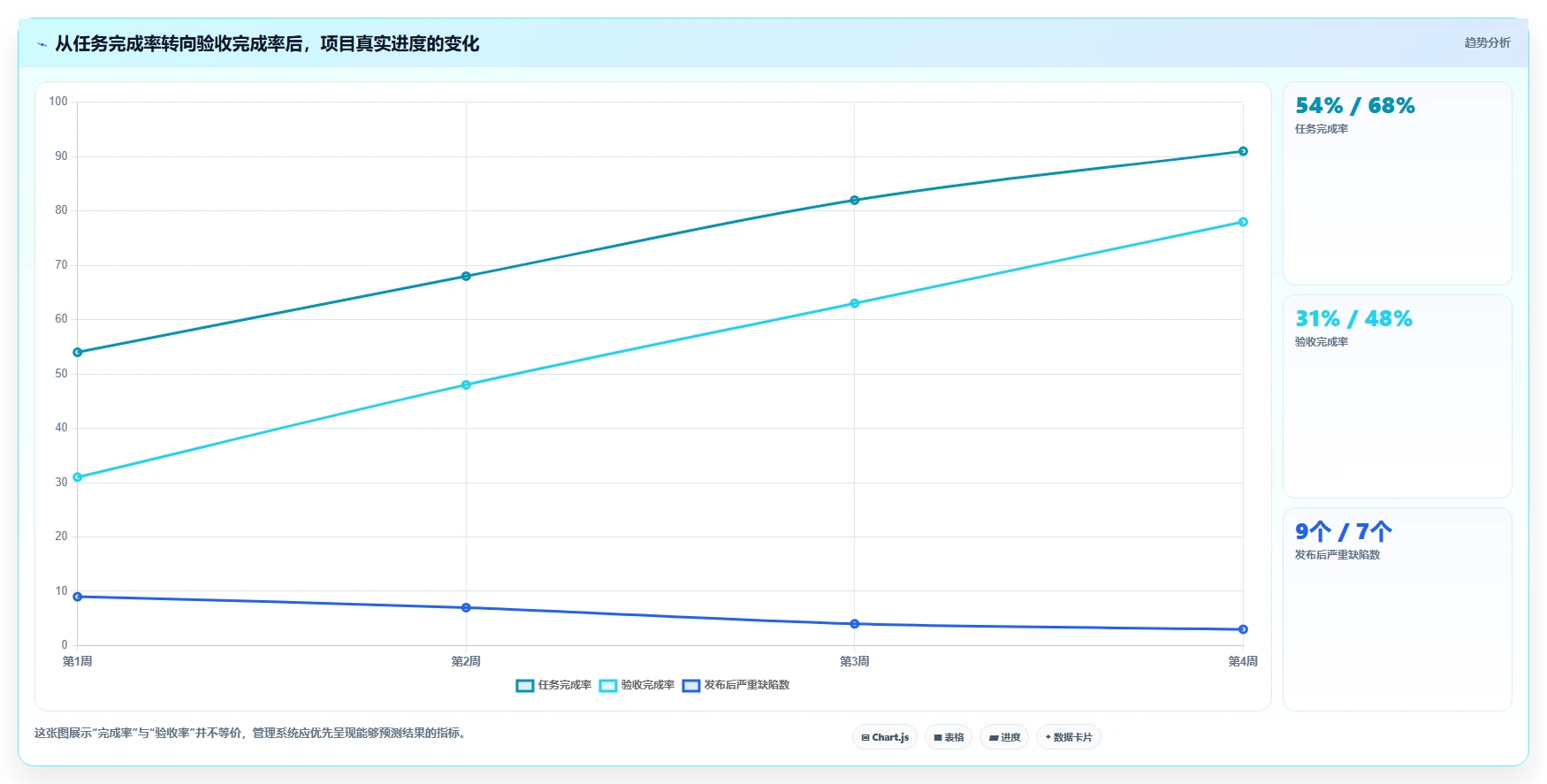
Task: Click the 54% / 68% value in 任务完成率 card
Action: point(1354,106)
